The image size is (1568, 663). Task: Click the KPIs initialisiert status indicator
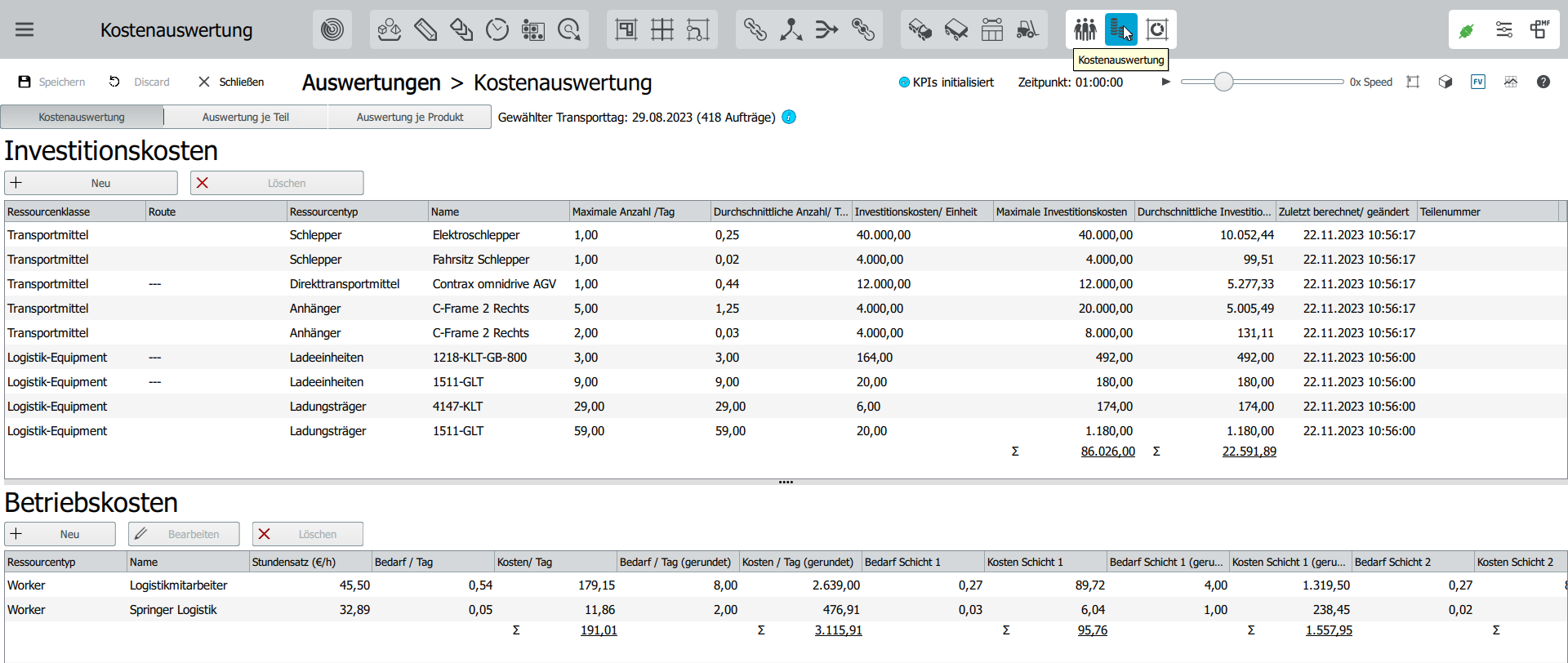(947, 82)
